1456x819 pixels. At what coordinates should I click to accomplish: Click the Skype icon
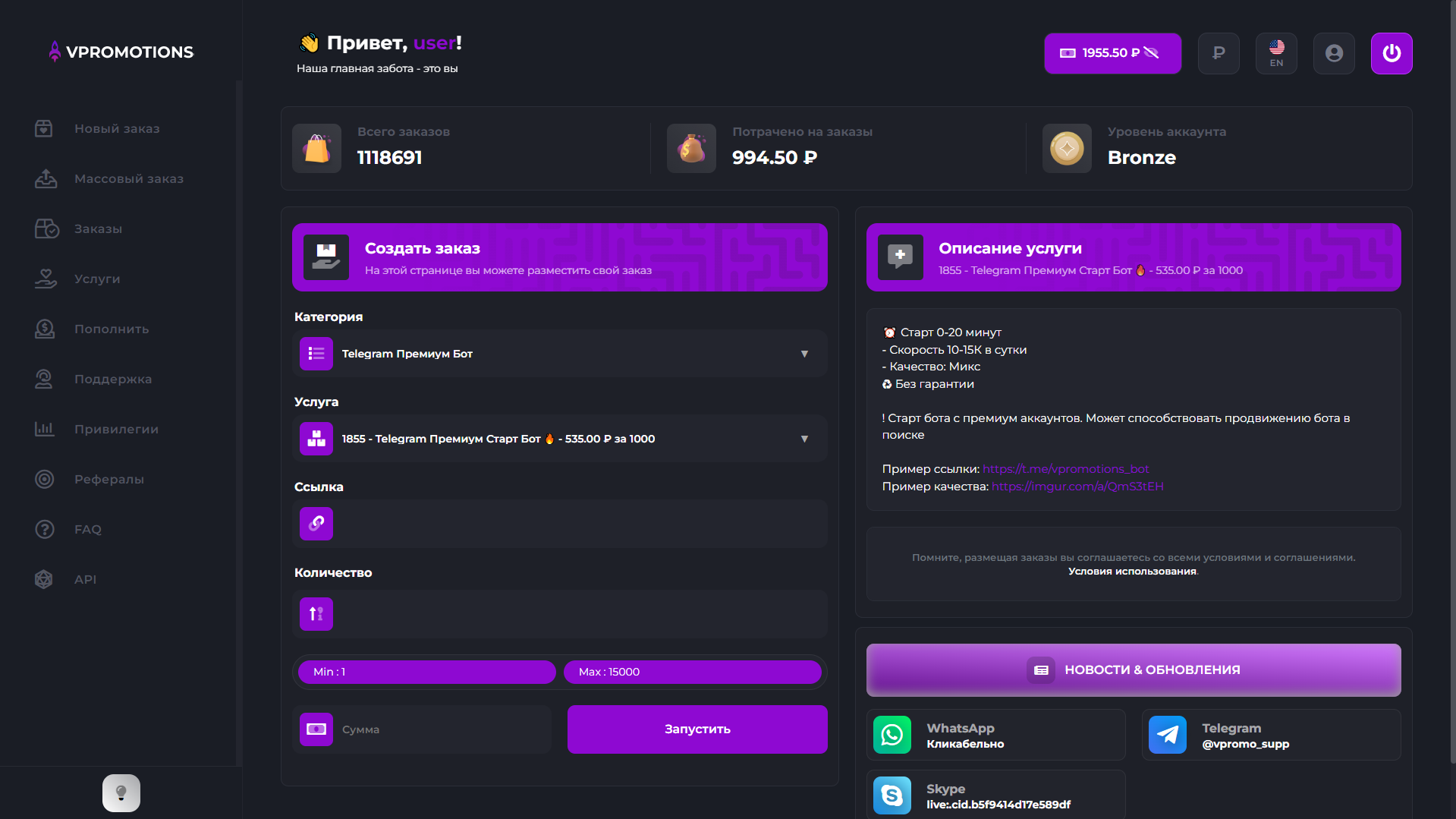tap(892, 795)
